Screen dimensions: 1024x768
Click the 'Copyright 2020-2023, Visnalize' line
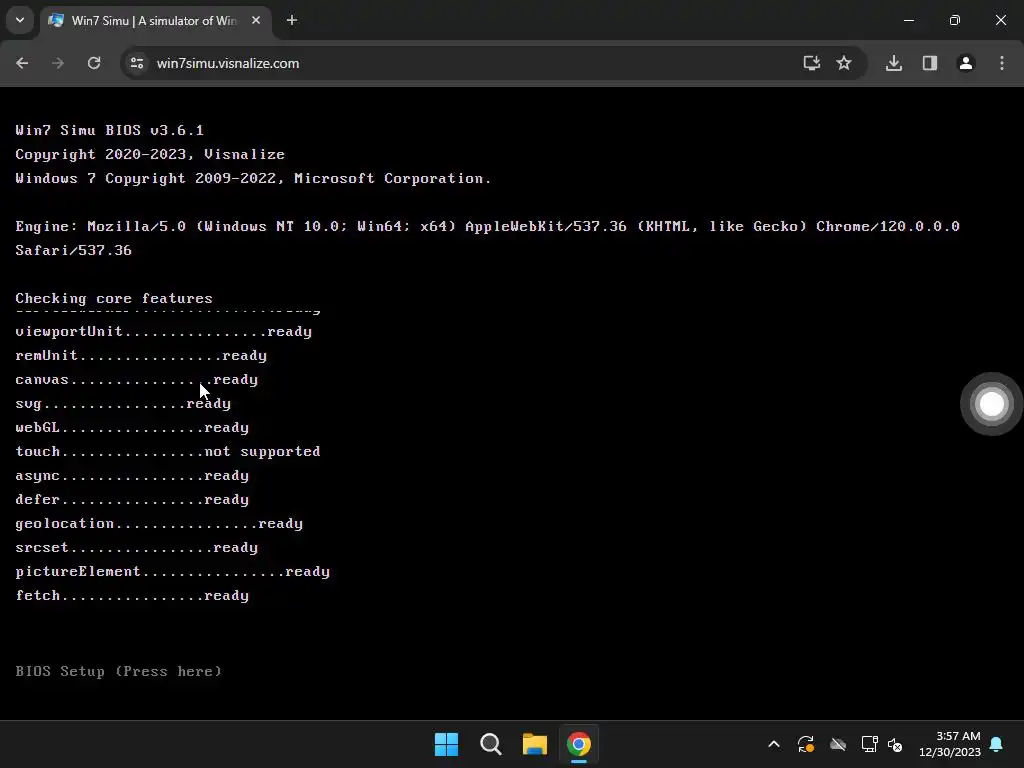click(150, 154)
